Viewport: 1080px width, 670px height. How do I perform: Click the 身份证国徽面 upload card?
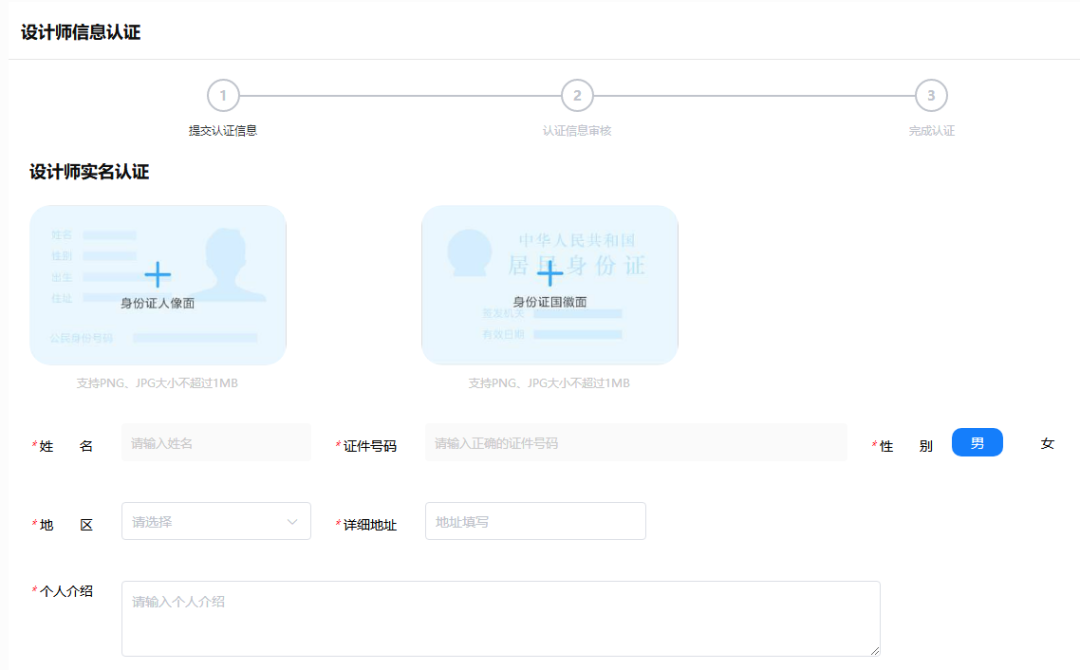coord(550,285)
